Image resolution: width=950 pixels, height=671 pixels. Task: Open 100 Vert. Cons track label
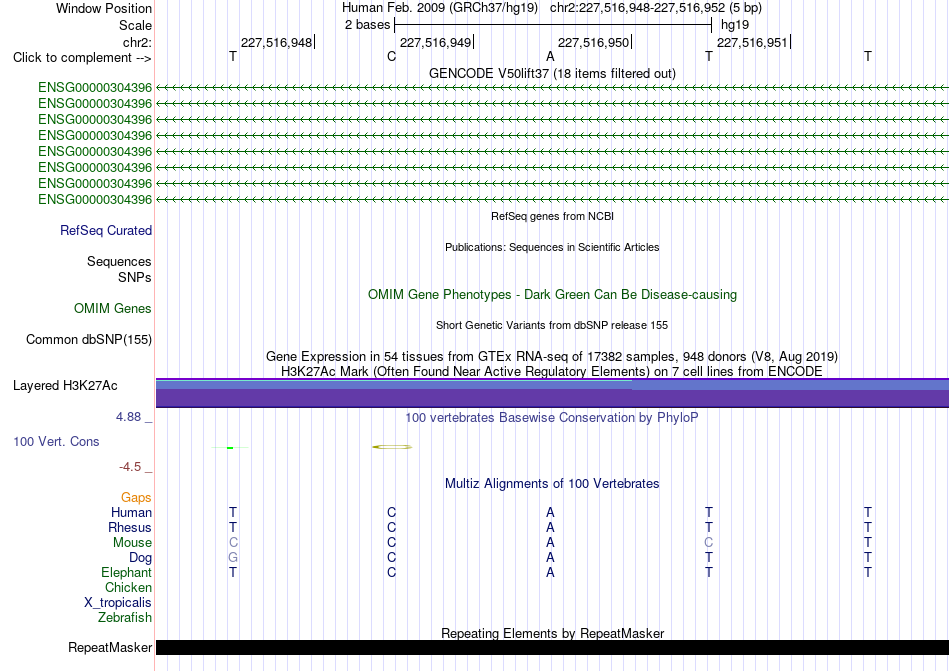pos(56,441)
